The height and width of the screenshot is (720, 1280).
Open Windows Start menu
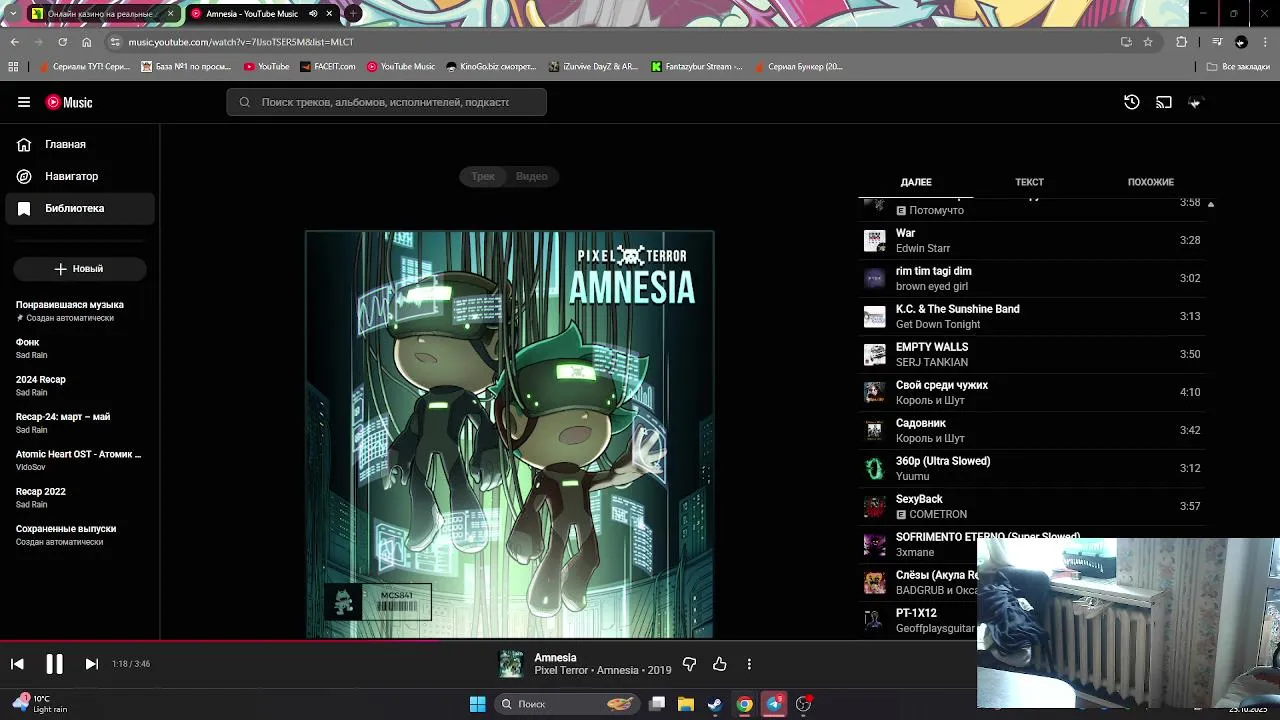(x=478, y=704)
